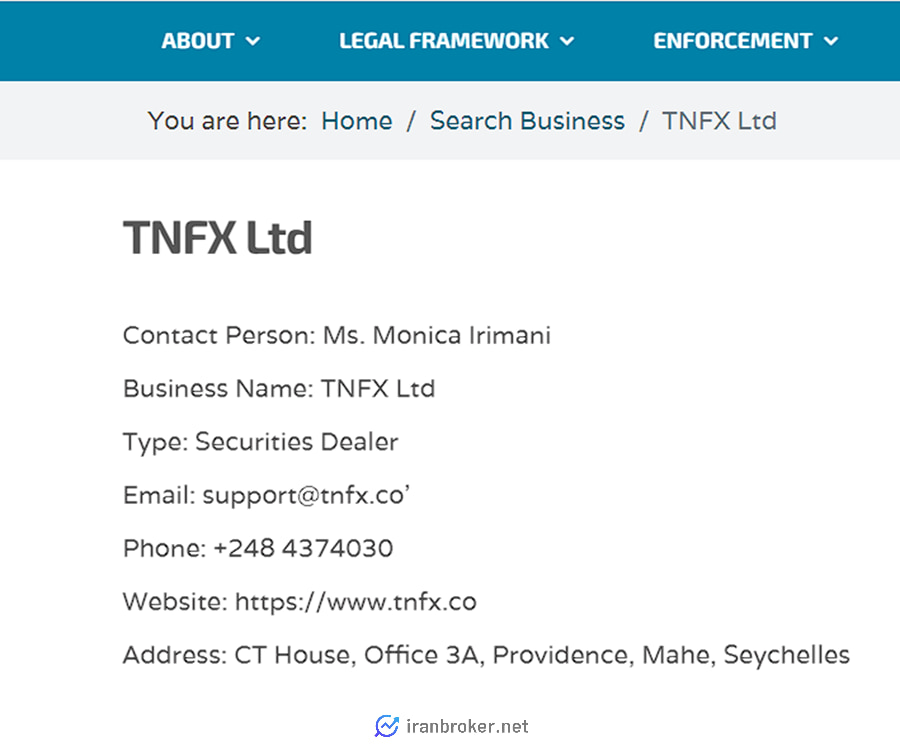The height and width of the screenshot is (746, 900).
Task: Open the ABOUT menu
Action: [x=211, y=41]
